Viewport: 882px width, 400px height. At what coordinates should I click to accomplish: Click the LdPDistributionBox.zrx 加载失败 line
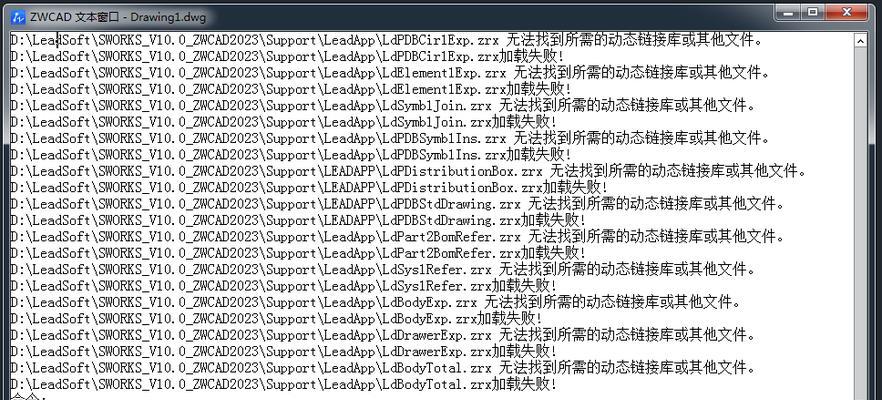pos(309,187)
